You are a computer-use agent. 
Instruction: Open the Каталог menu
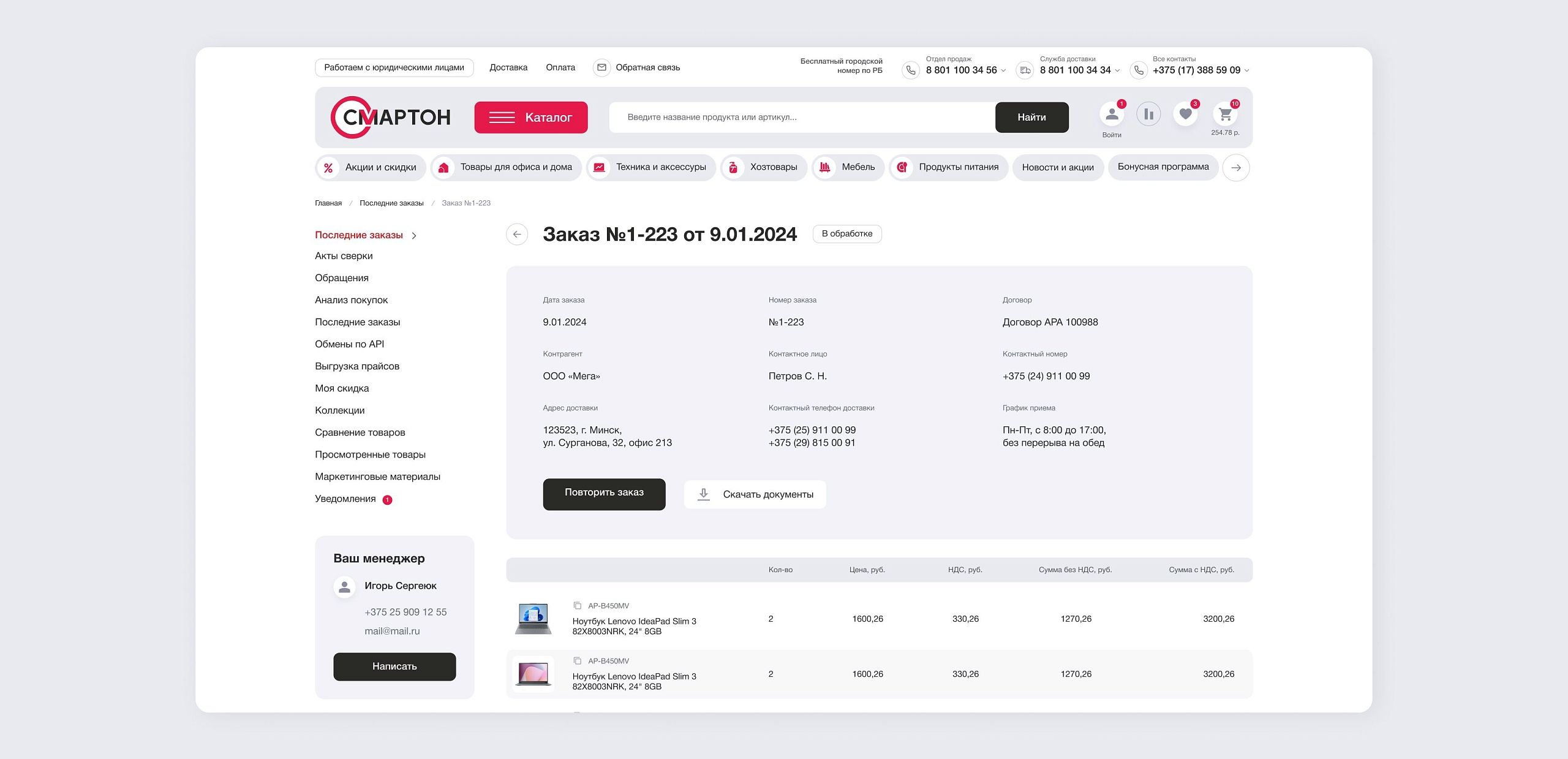click(x=530, y=117)
